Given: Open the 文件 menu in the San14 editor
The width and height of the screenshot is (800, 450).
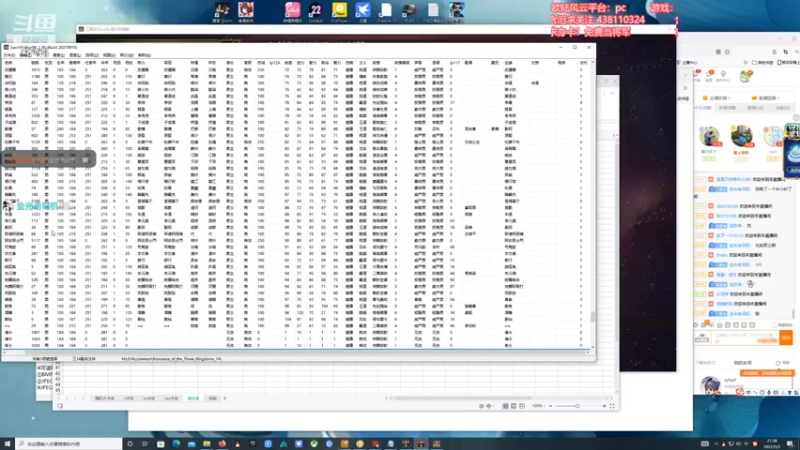Looking at the screenshot, I should coord(9,55).
